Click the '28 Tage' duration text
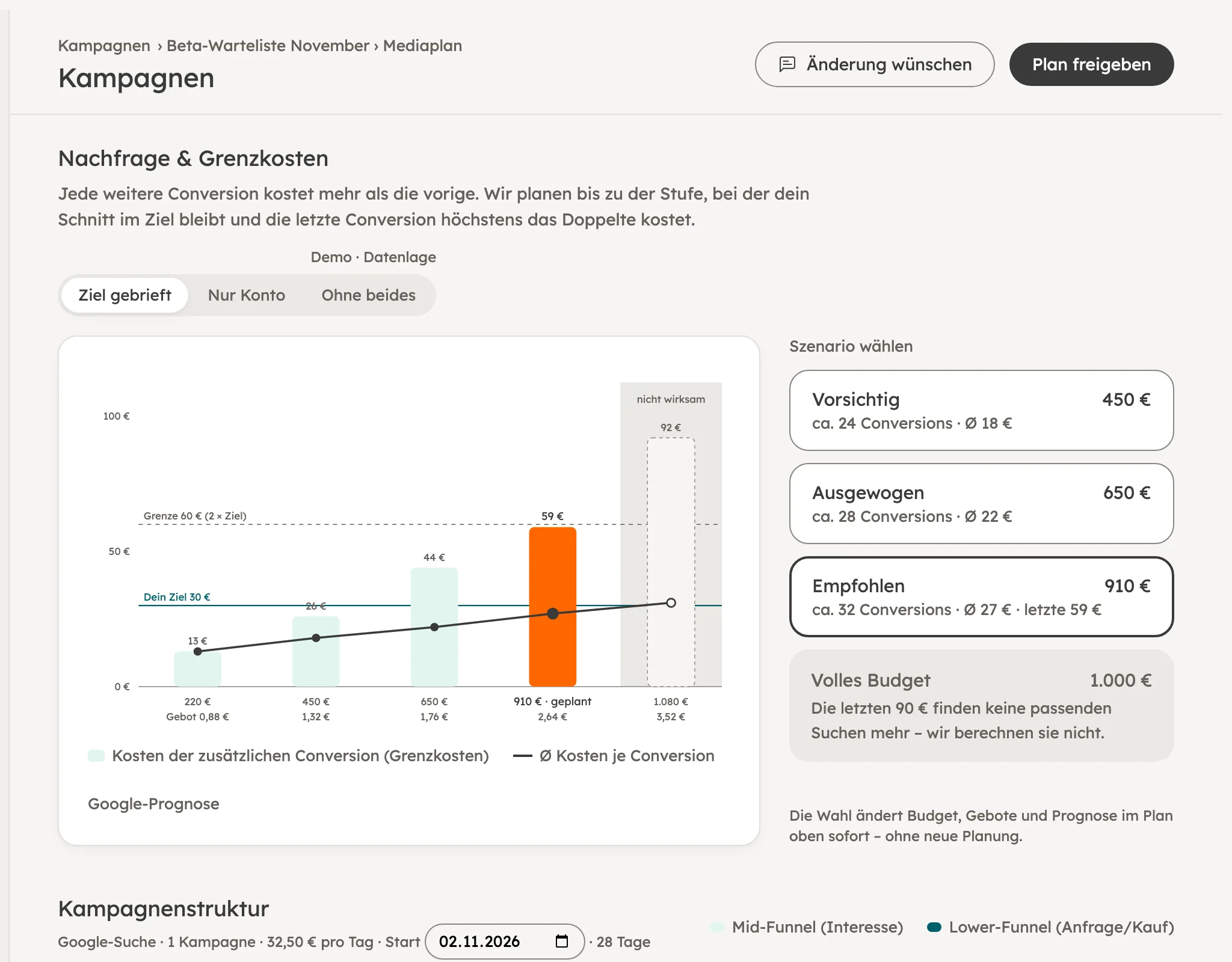This screenshot has height=962, width=1232. click(x=623, y=942)
